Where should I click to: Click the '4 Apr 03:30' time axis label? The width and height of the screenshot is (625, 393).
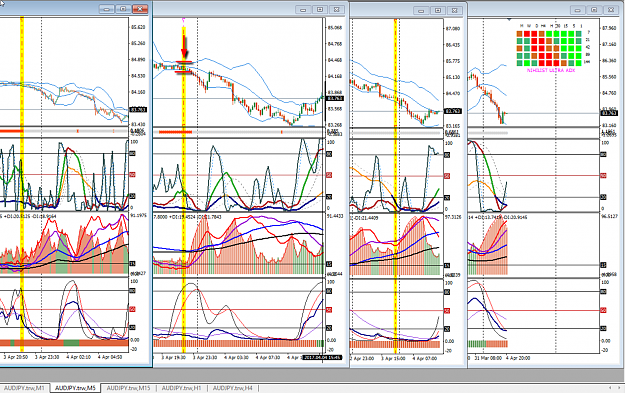(236, 358)
